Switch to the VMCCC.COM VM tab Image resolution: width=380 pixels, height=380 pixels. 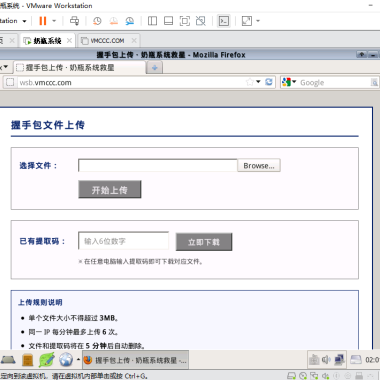(x=107, y=41)
